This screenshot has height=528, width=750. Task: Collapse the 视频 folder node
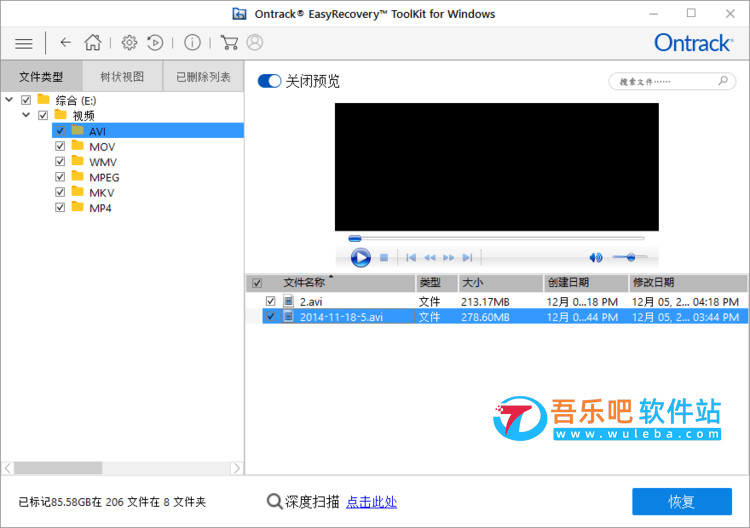coord(27,115)
